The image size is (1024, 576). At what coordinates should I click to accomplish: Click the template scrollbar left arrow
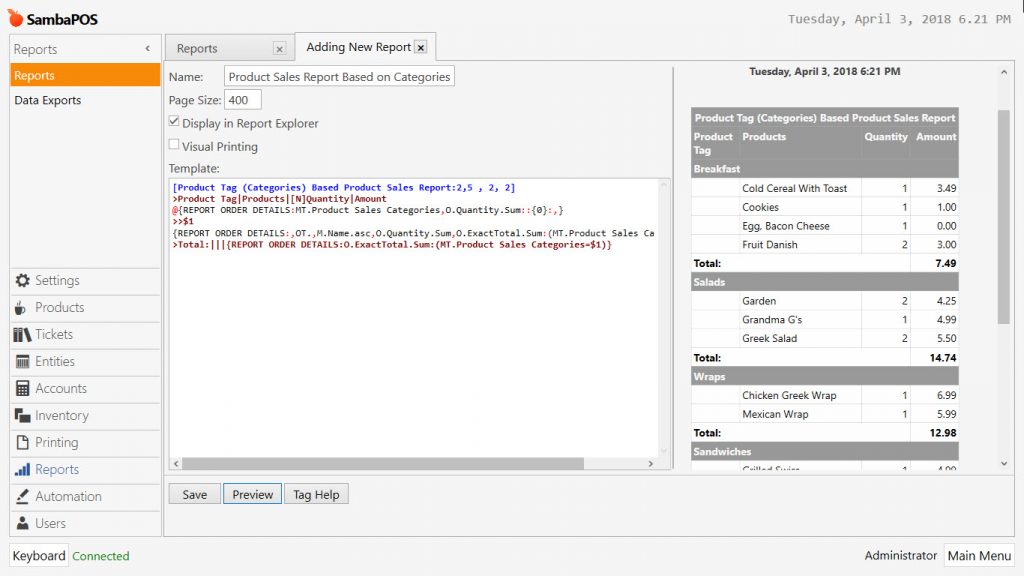coord(176,464)
